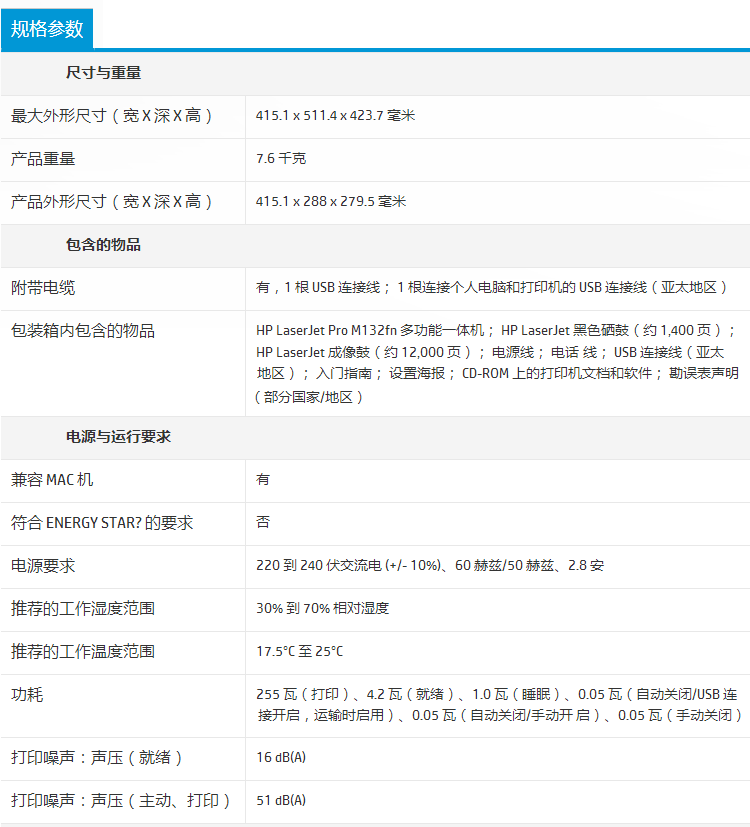Select the 30% 到 70% 相对湿度 value

click(322, 609)
